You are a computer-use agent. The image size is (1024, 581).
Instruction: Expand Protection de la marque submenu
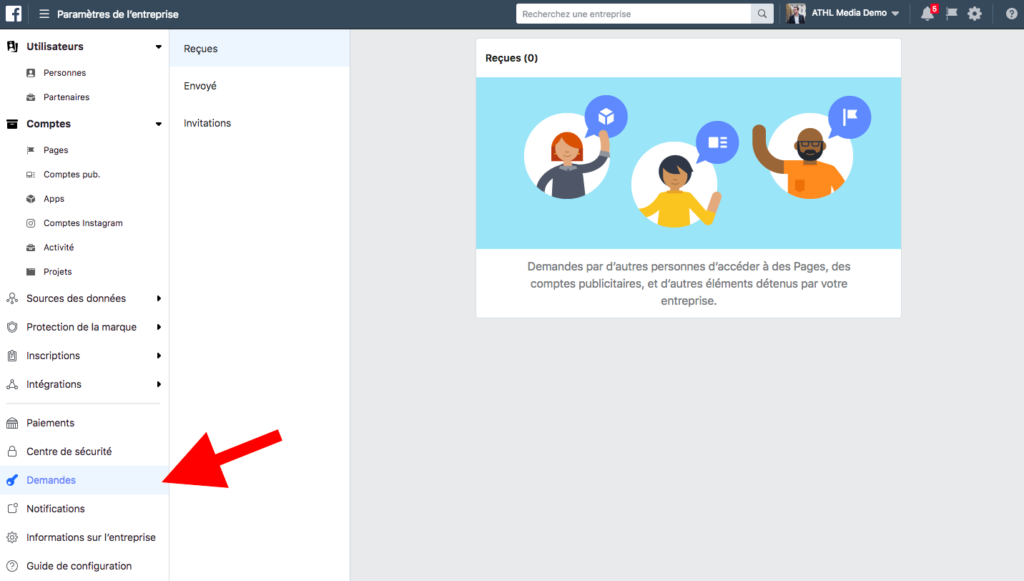[x=158, y=327]
